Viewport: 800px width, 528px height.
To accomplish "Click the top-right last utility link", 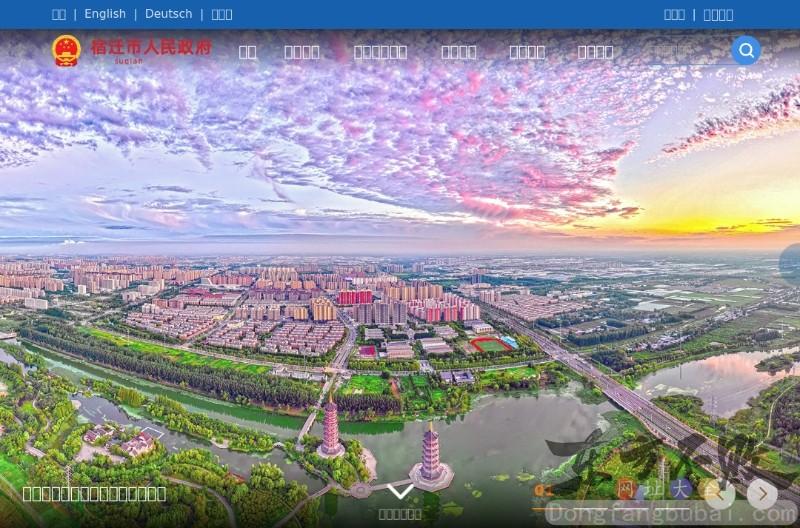I will pyautogui.click(x=718, y=14).
